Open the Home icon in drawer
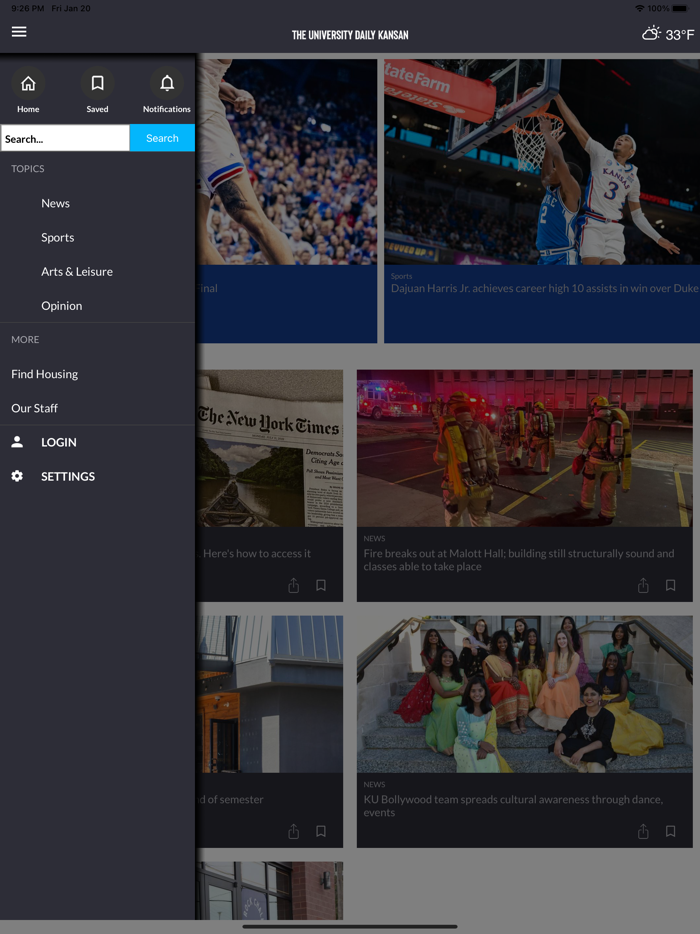Viewport: 700px width, 934px height. (28, 83)
